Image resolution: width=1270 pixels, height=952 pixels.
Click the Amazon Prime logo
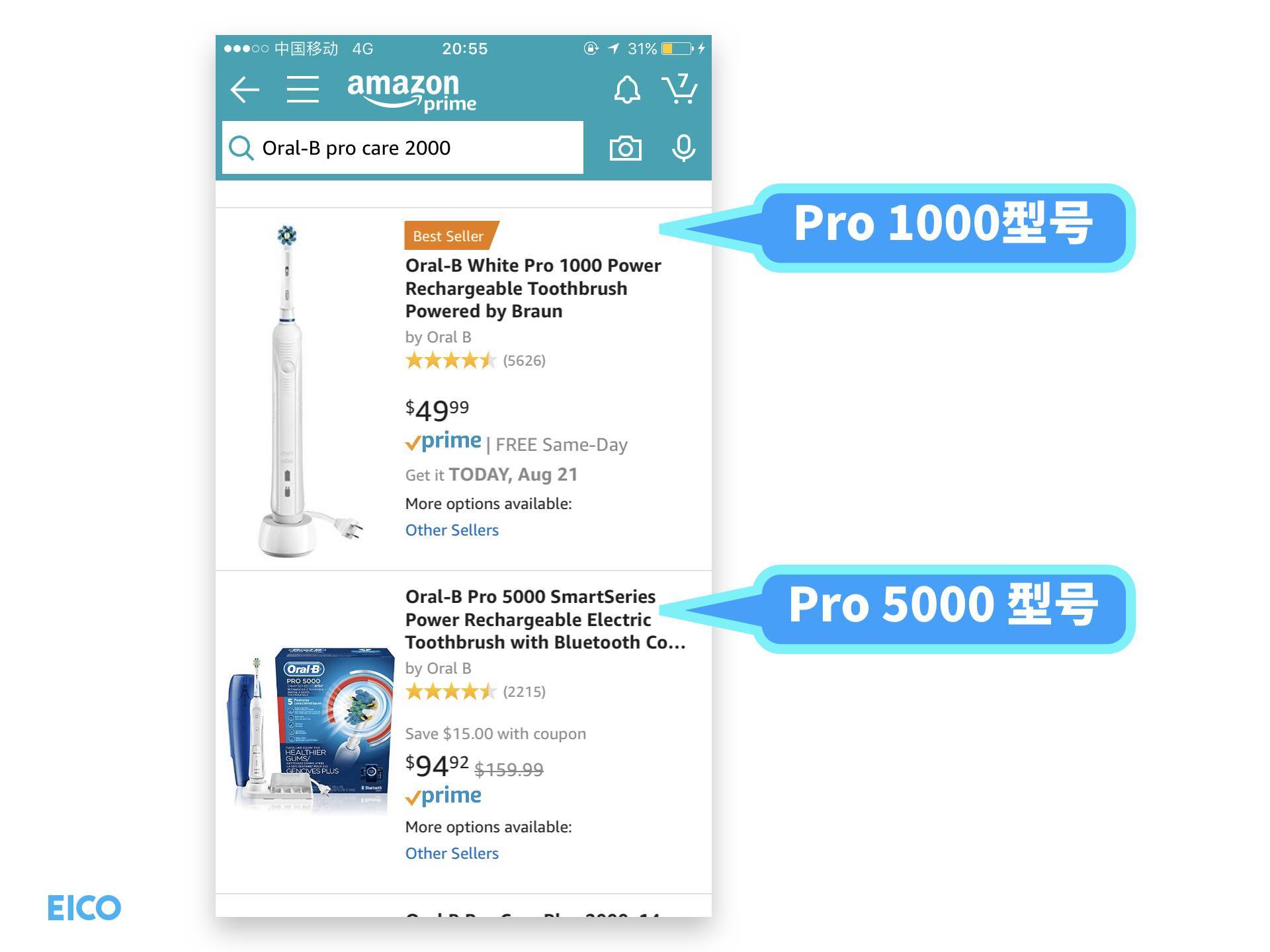(411, 92)
